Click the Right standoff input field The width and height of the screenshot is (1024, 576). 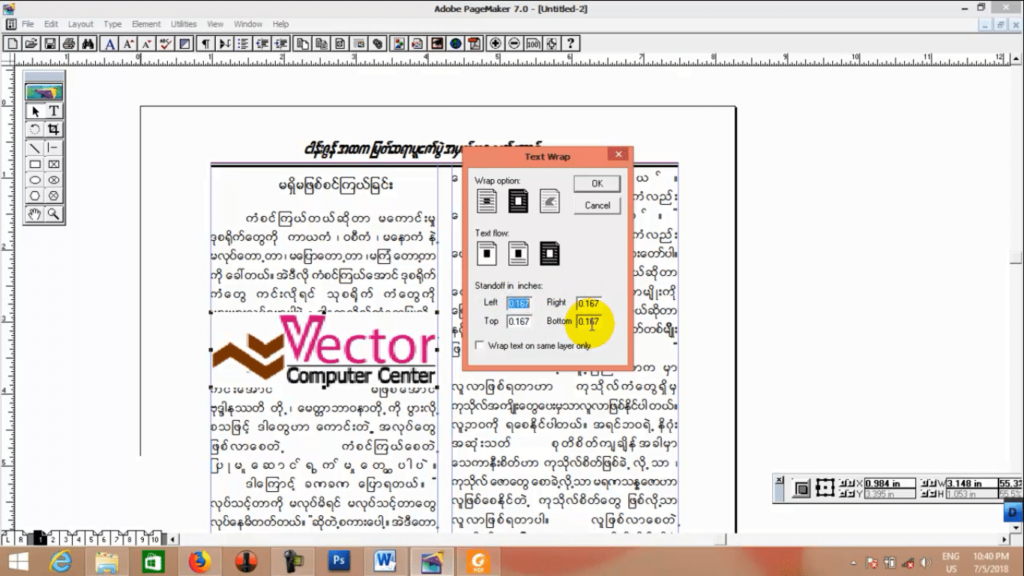pos(588,303)
